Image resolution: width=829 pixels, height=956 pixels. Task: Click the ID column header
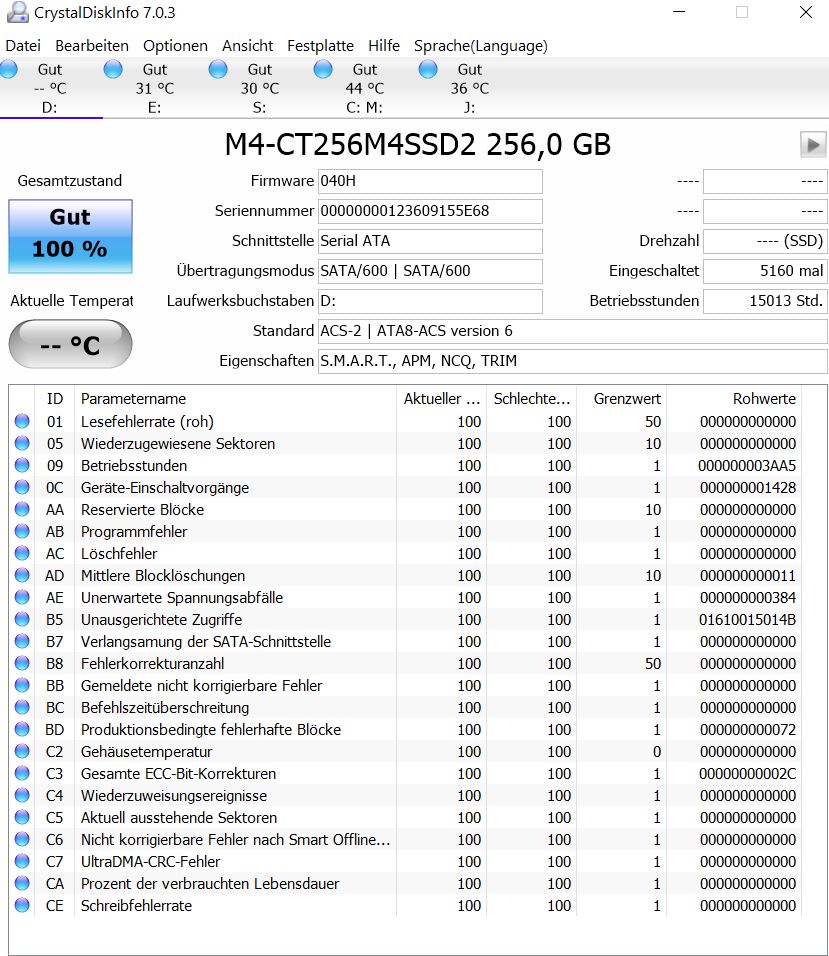[x=55, y=399]
